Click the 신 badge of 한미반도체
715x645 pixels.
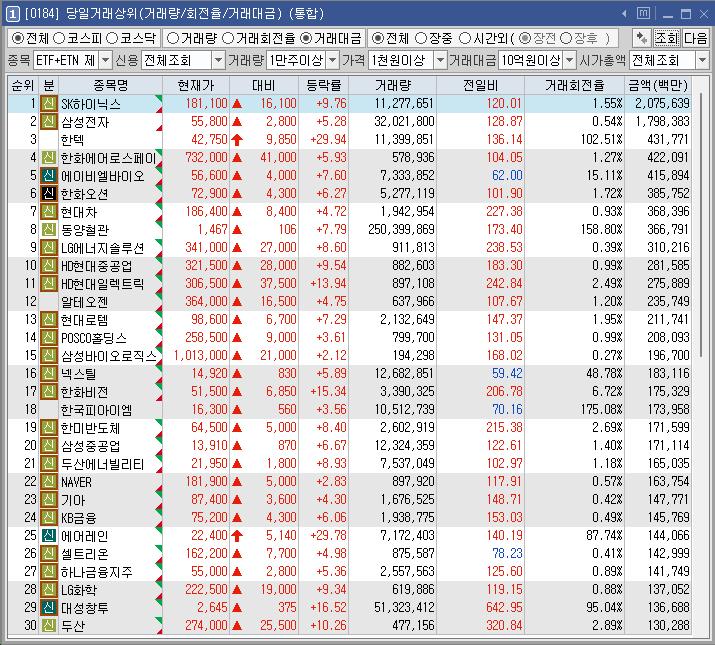click(x=49, y=427)
